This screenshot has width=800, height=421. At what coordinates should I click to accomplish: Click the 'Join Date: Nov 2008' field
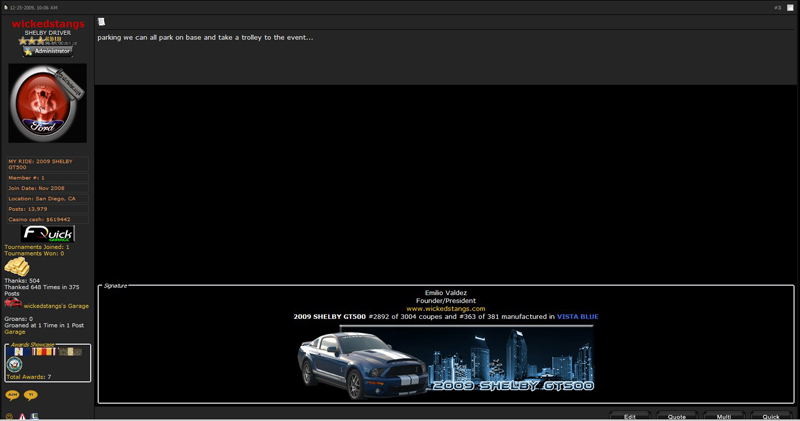pyautogui.click(x=47, y=188)
